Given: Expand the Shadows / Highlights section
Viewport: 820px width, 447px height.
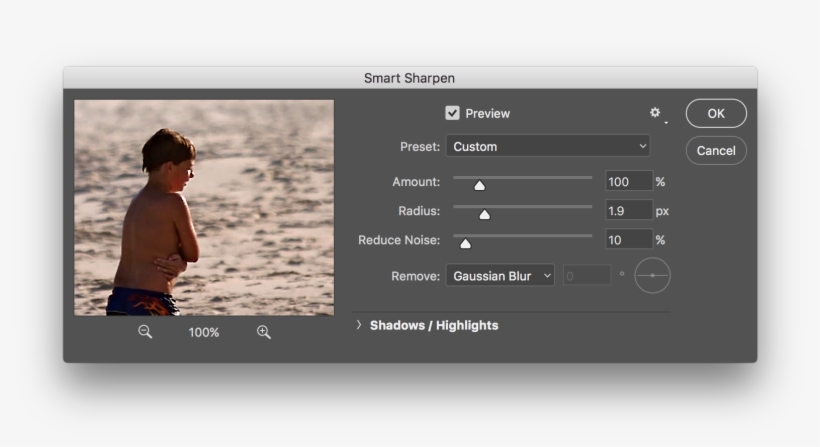Looking at the screenshot, I should 359,325.
